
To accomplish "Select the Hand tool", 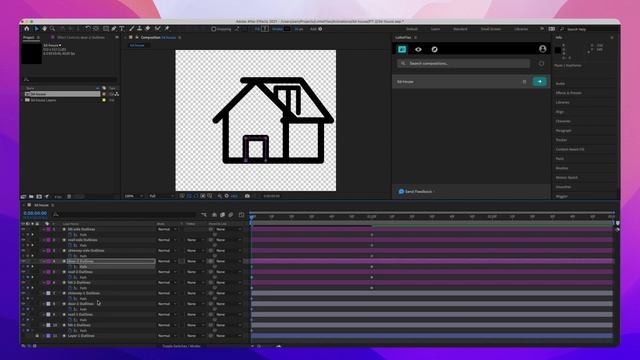I will pos(44,29).
